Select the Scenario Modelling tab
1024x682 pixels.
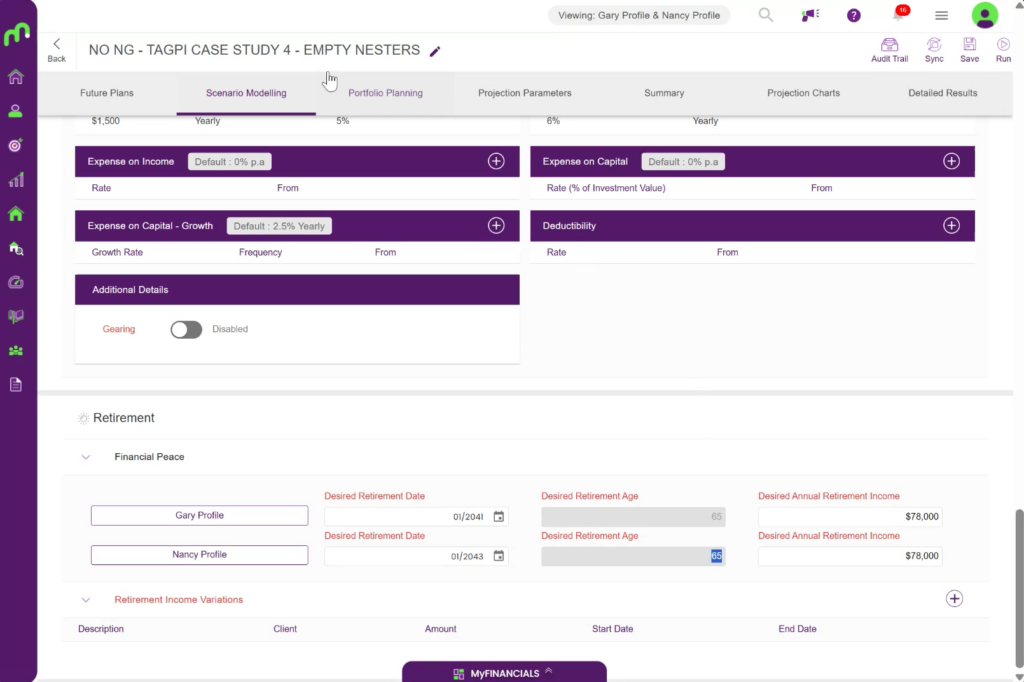[x=246, y=93]
